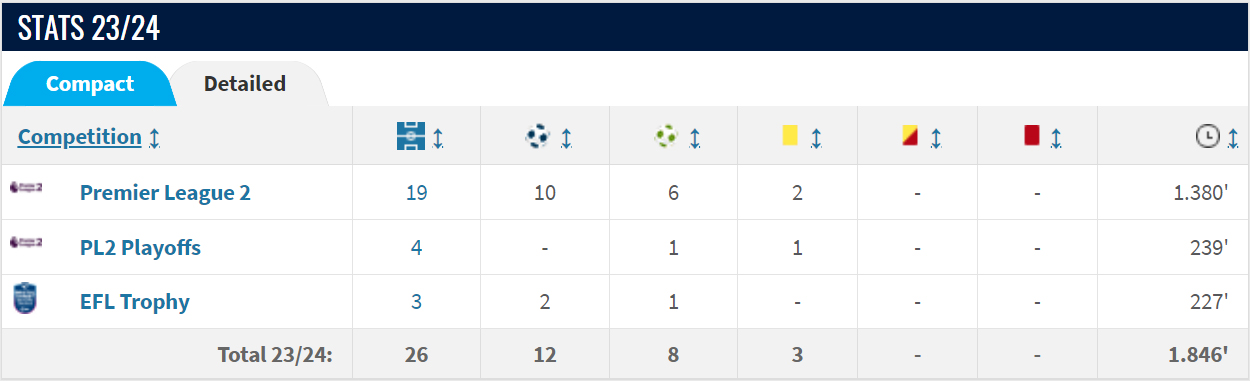The height and width of the screenshot is (381, 1250).
Task: Sort appearances column with its arrow
Action: pyautogui.click(x=438, y=138)
